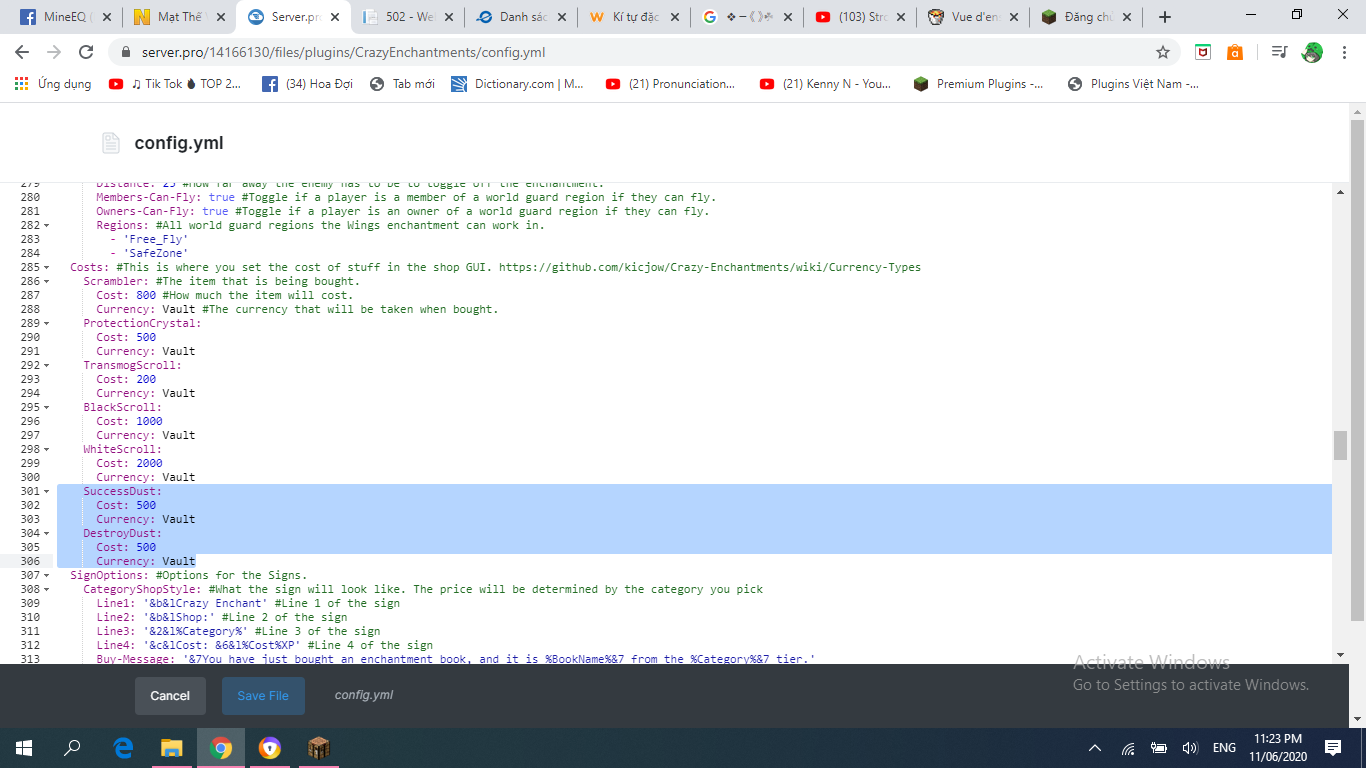Switch the ENG input language indicator
This screenshot has height=768, width=1366.
click(x=1224, y=748)
